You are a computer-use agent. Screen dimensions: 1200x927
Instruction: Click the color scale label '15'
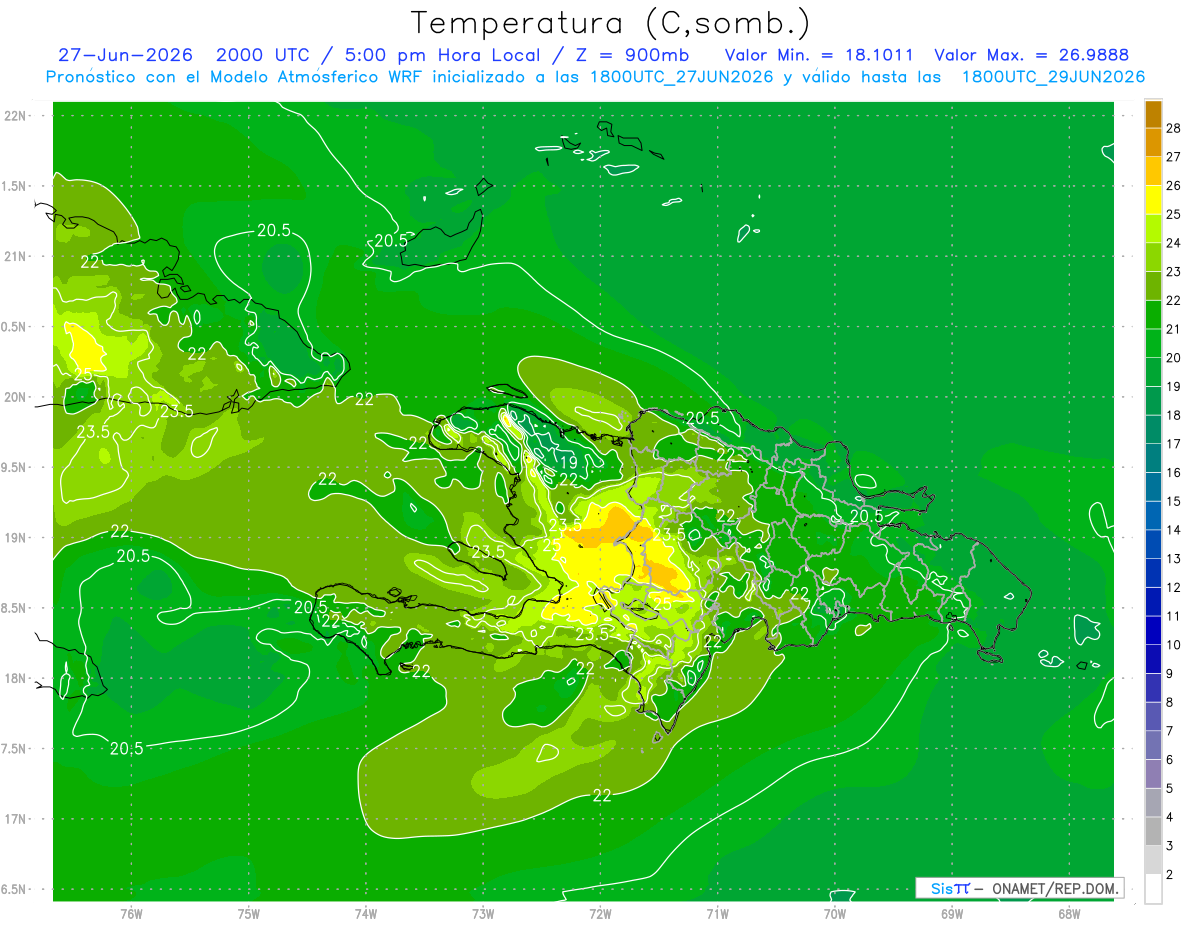click(x=1174, y=501)
